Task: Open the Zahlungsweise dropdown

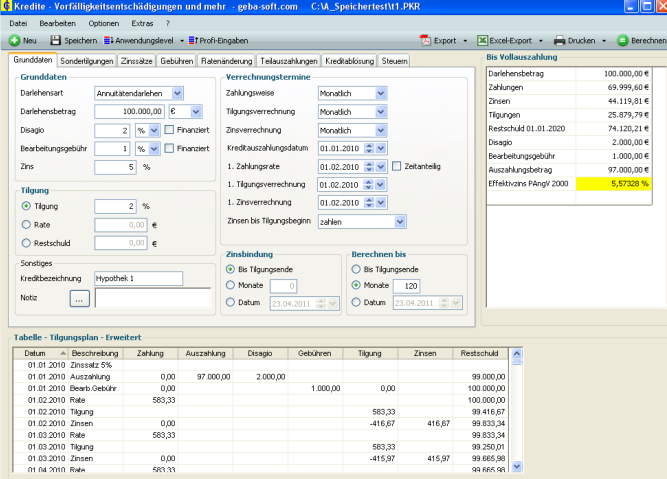Action: pyautogui.click(x=380, y=93)
